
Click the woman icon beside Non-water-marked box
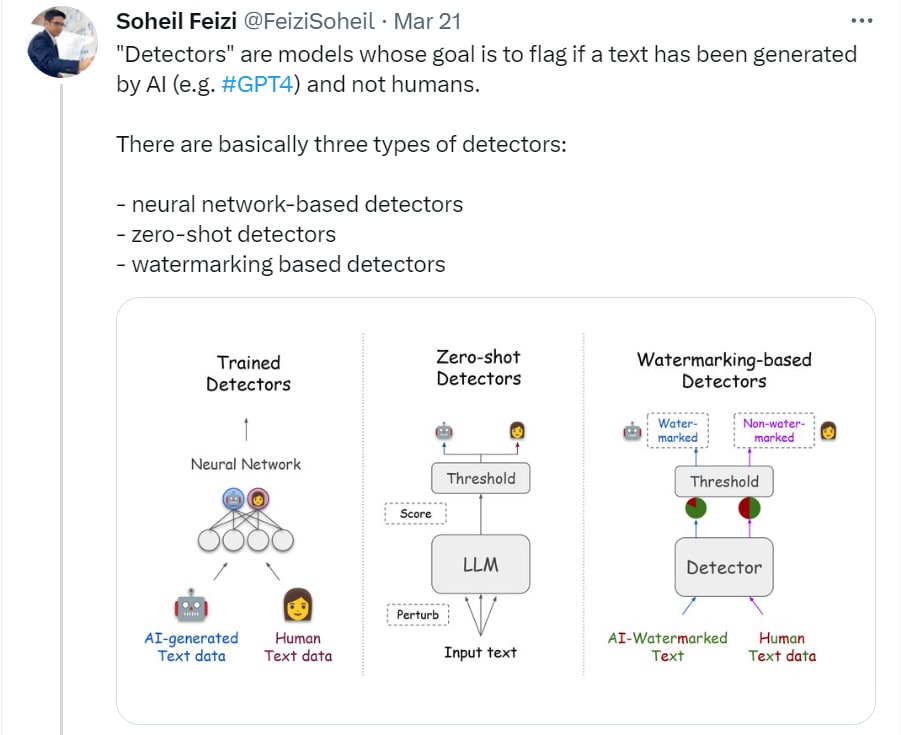828,431
